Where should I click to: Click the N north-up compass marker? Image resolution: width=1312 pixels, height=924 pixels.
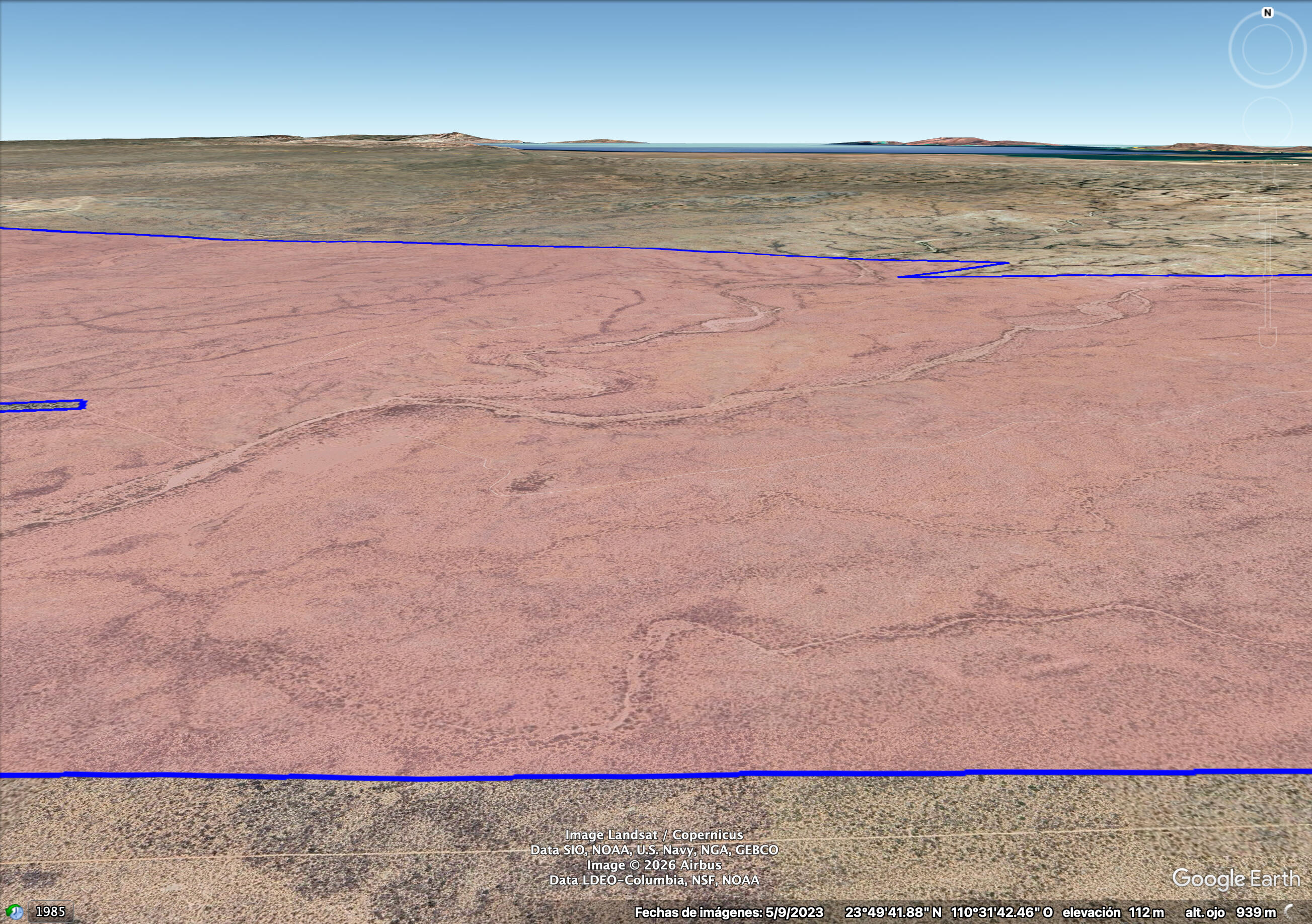(1267, 13)
